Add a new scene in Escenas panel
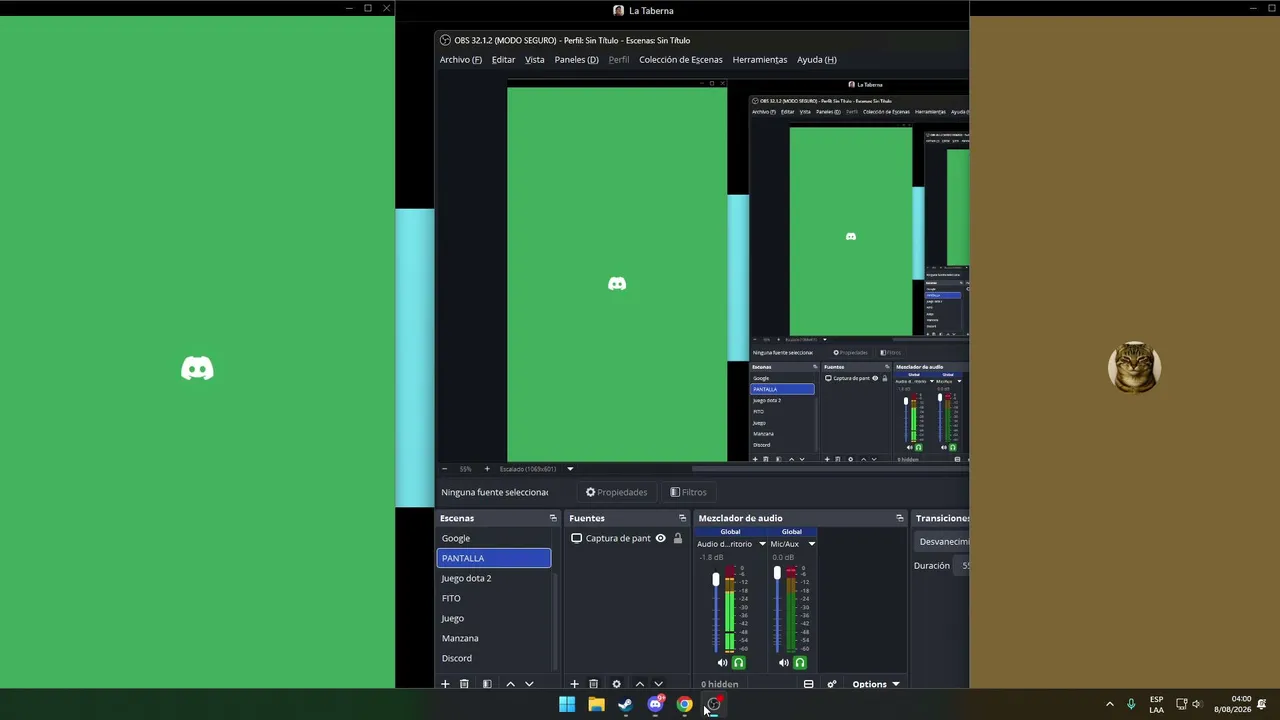The width and height of the screenshot is (1280, 720). 445,684
